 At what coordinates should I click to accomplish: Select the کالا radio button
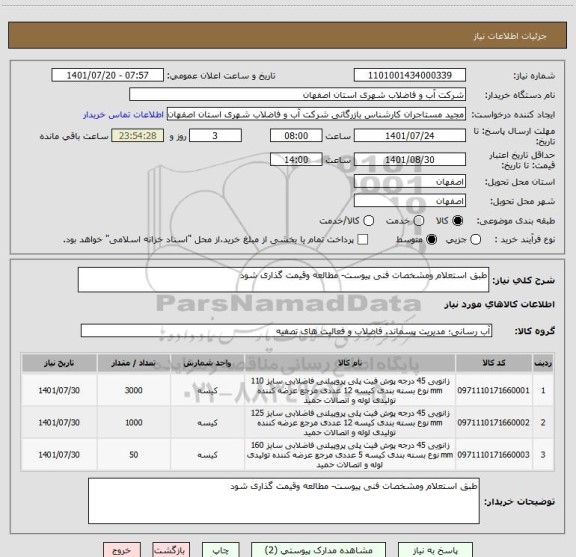click(x=458, y=220)
